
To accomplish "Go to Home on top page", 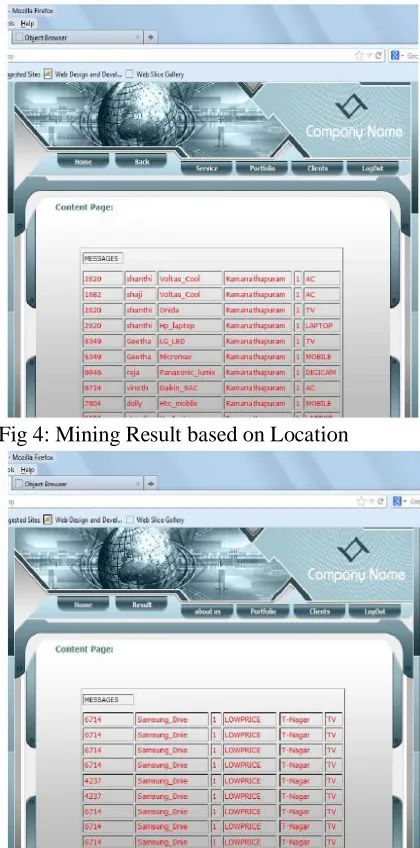I will click(x=83, y=161).
